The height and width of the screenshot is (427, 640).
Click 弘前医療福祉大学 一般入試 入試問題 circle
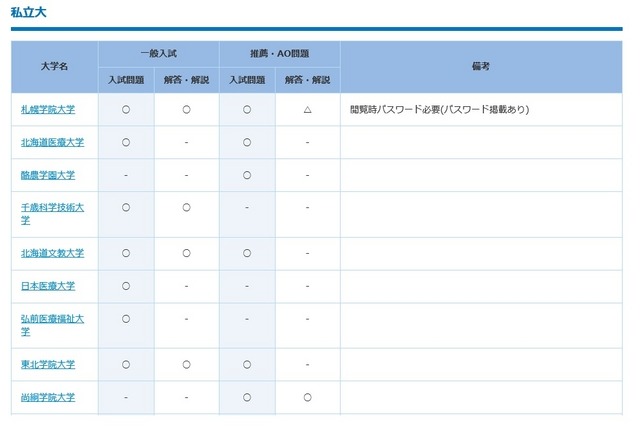tap(126, 318)
